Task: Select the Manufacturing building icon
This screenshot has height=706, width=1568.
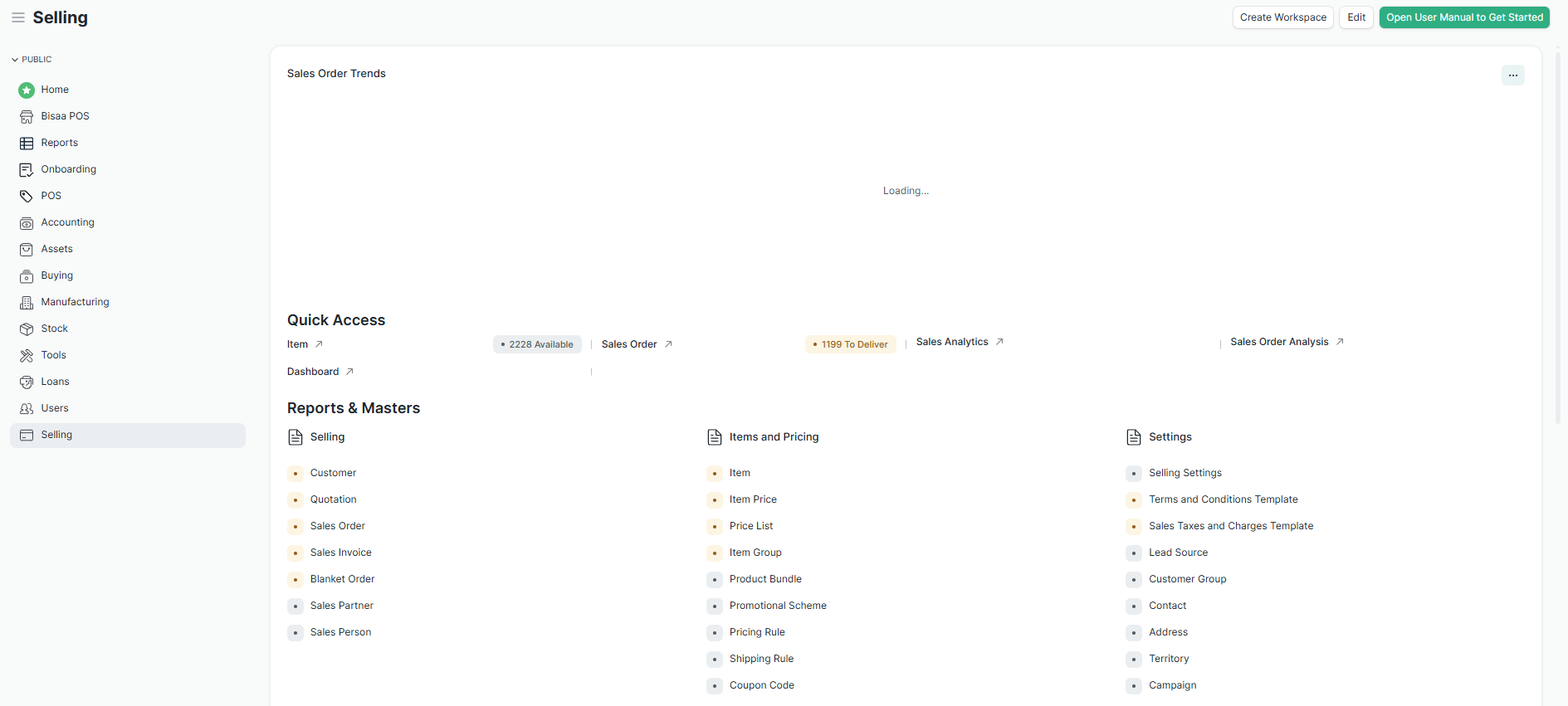Action: point(27,303)
